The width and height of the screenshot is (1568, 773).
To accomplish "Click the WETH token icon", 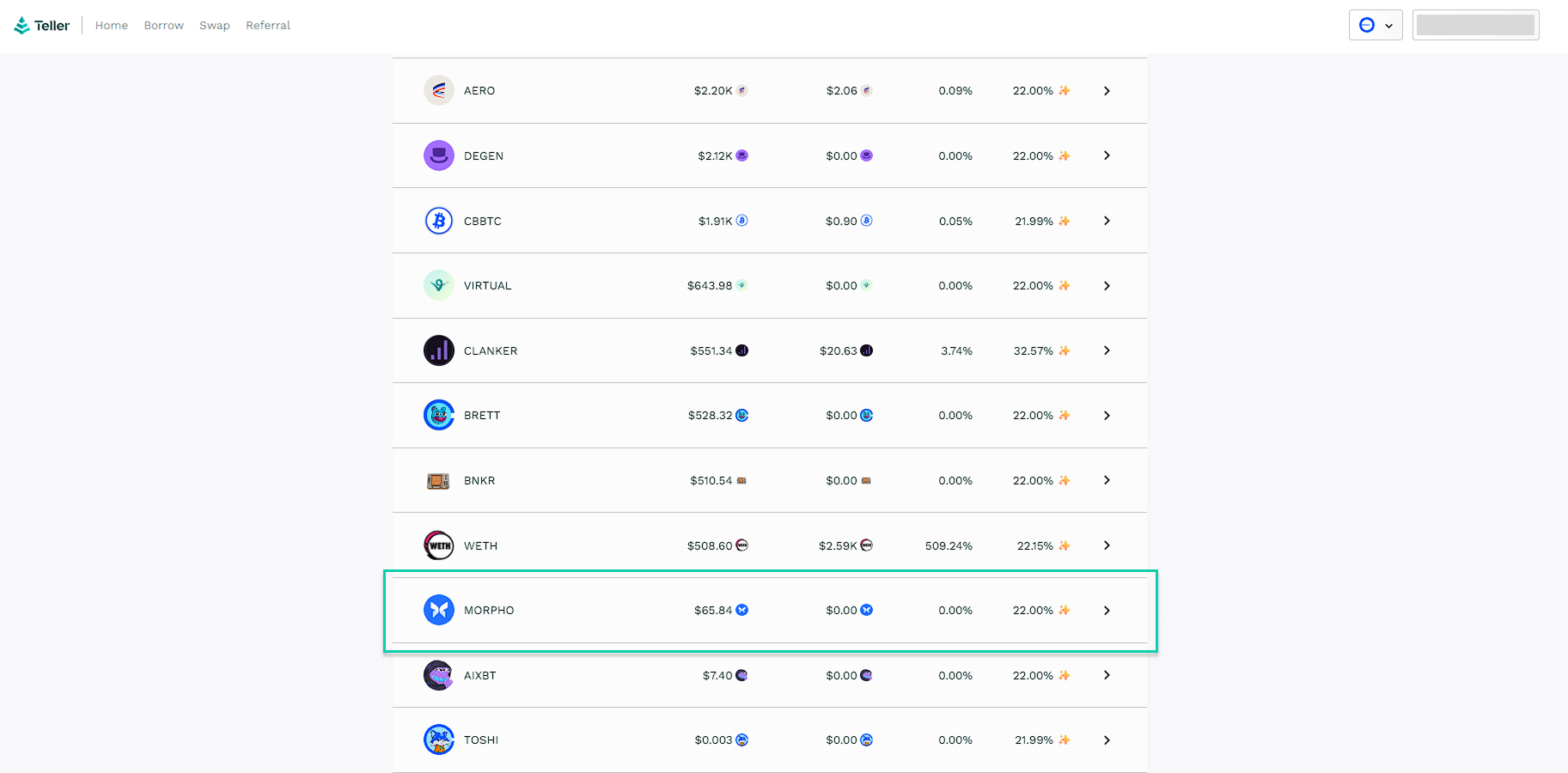I will [x=438, y=545].
